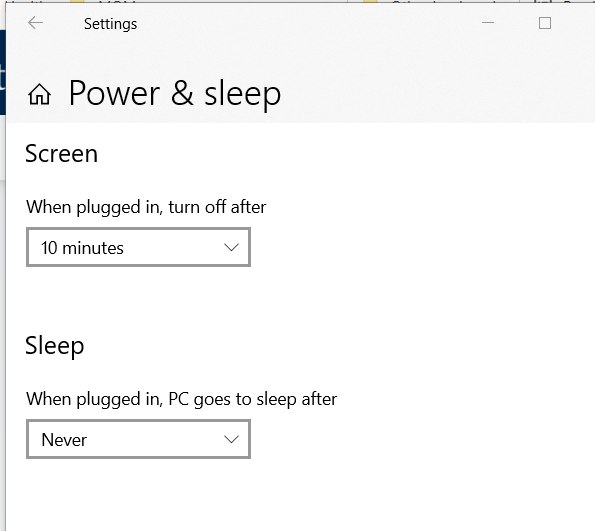595x531 pixels.
Task: Click the Power & sleep page heading
Action: click(175, 93)
